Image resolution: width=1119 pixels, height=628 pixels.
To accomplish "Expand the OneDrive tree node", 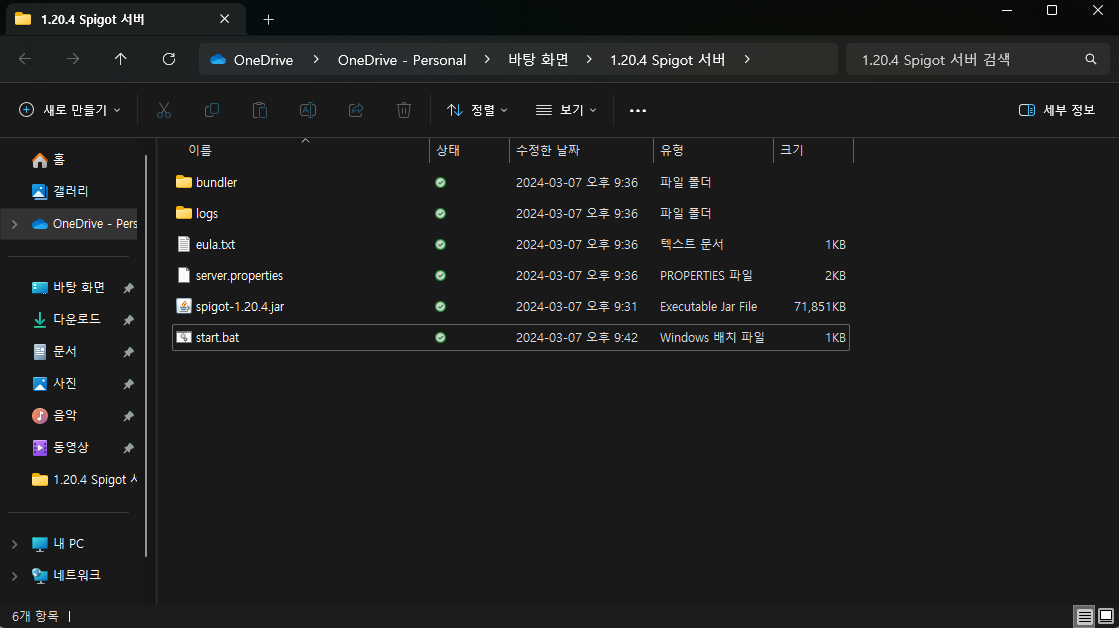I will click(14, 224).
